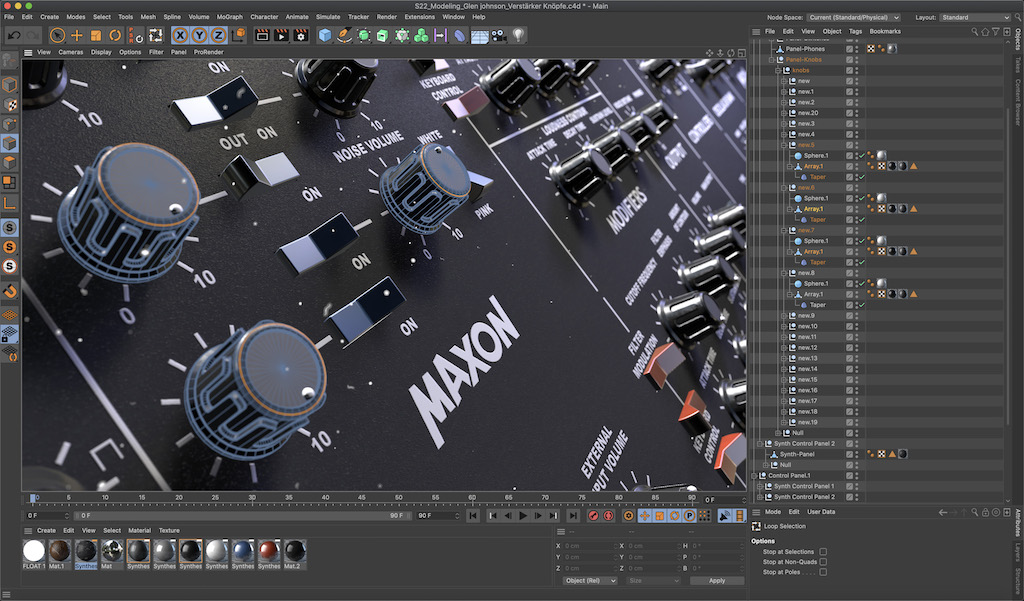Click the coordinate system cube icon

tap(239, 35)
